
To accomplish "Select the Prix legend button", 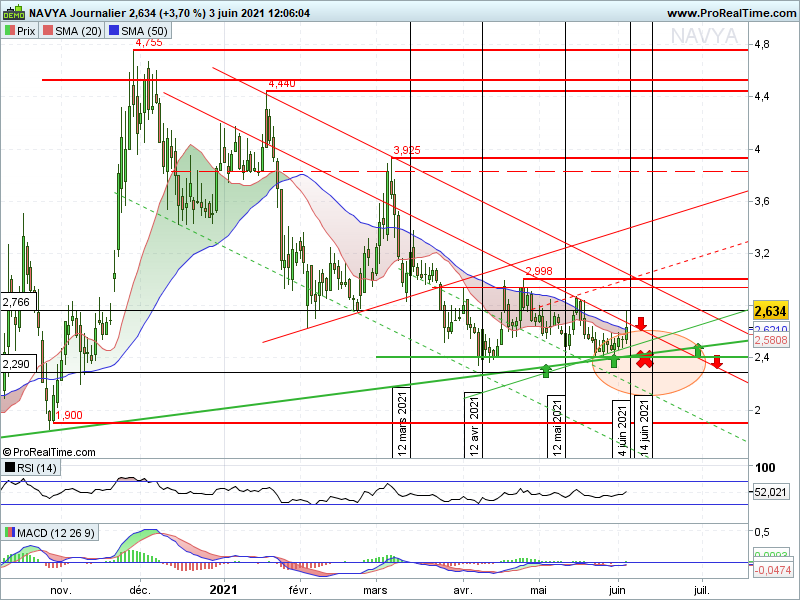I will coord(20,31).
